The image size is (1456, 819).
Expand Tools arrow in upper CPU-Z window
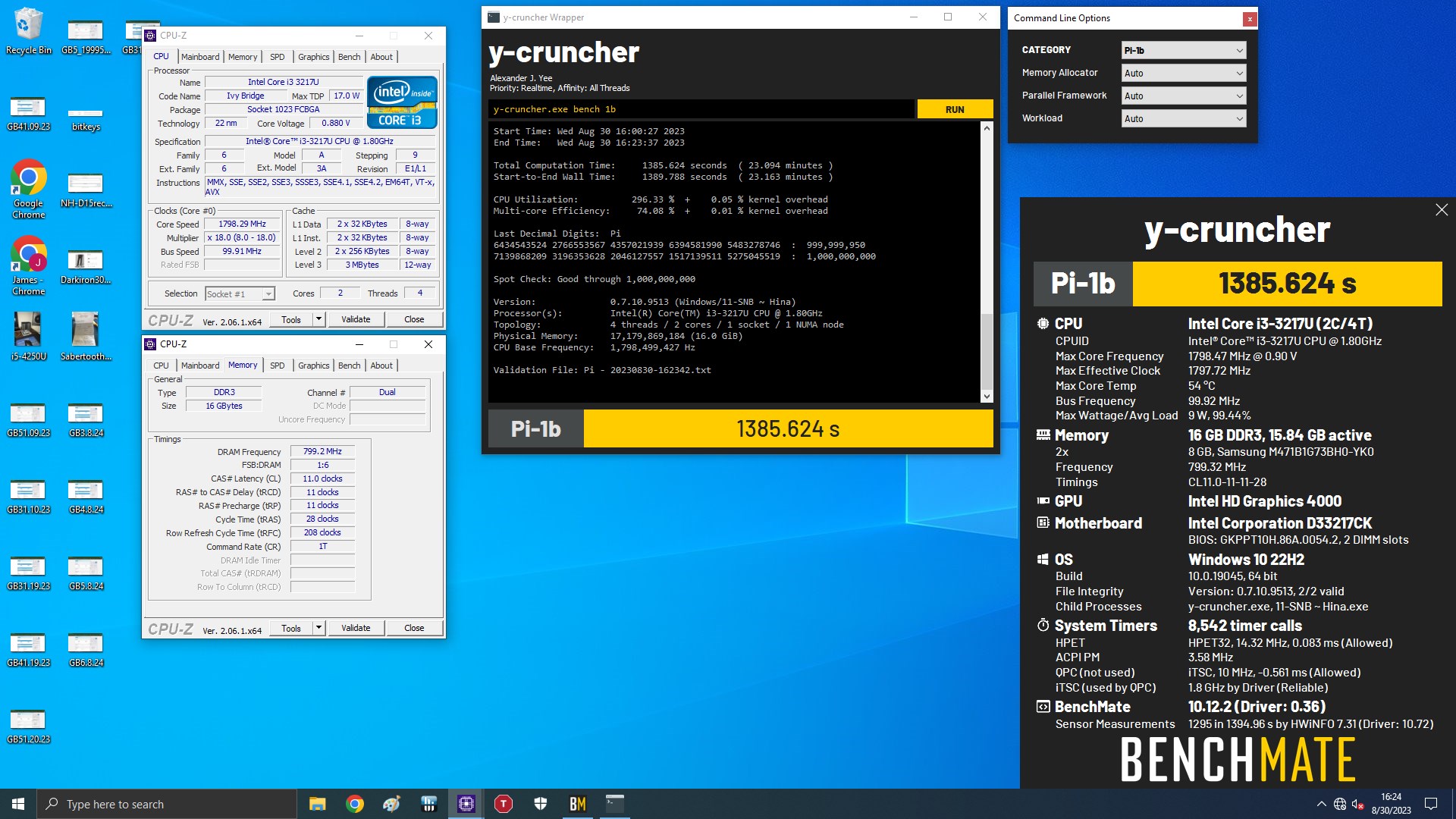pos(318,319)
